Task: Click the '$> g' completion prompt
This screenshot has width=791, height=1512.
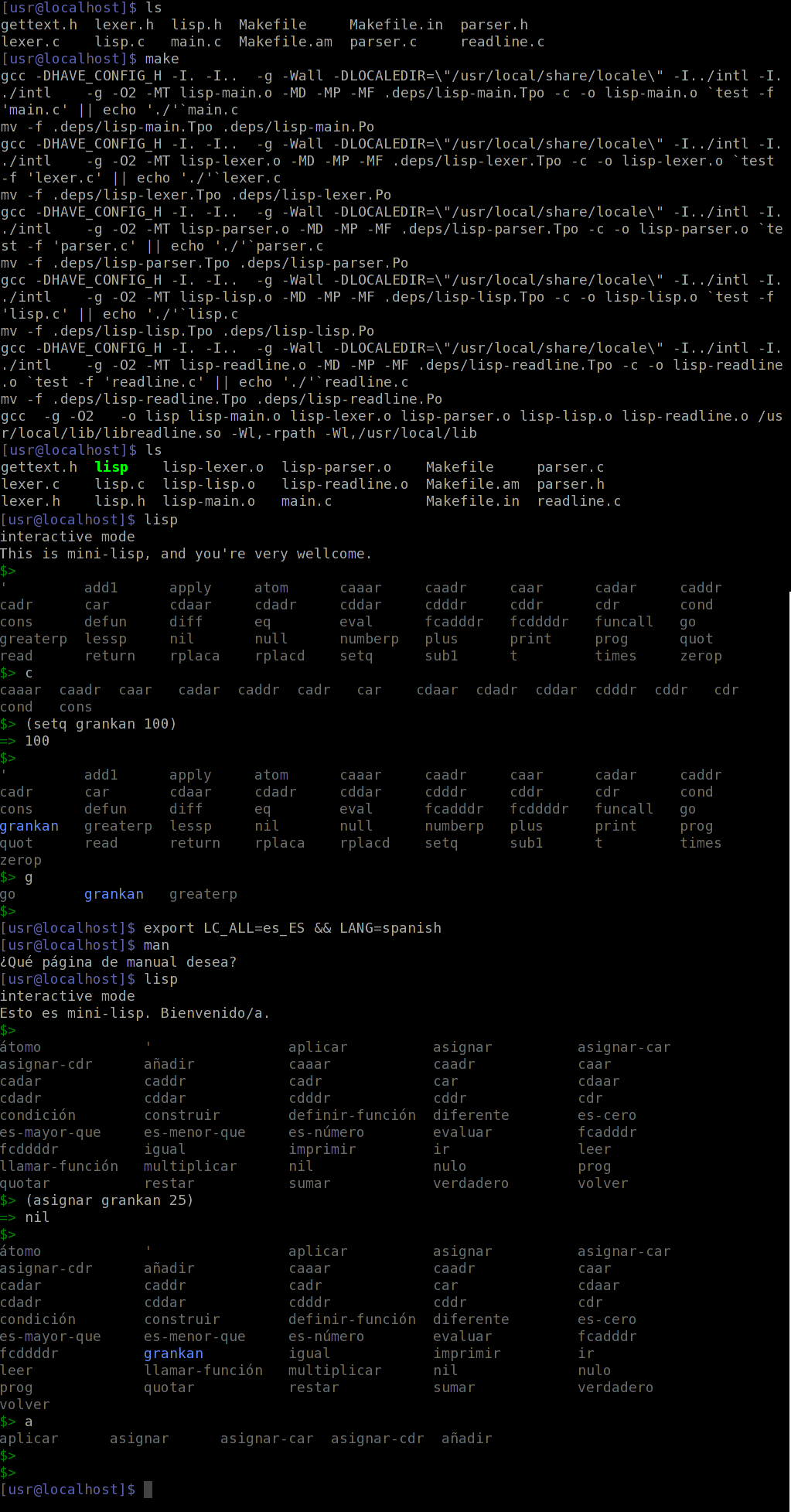Action: point(17,876)
